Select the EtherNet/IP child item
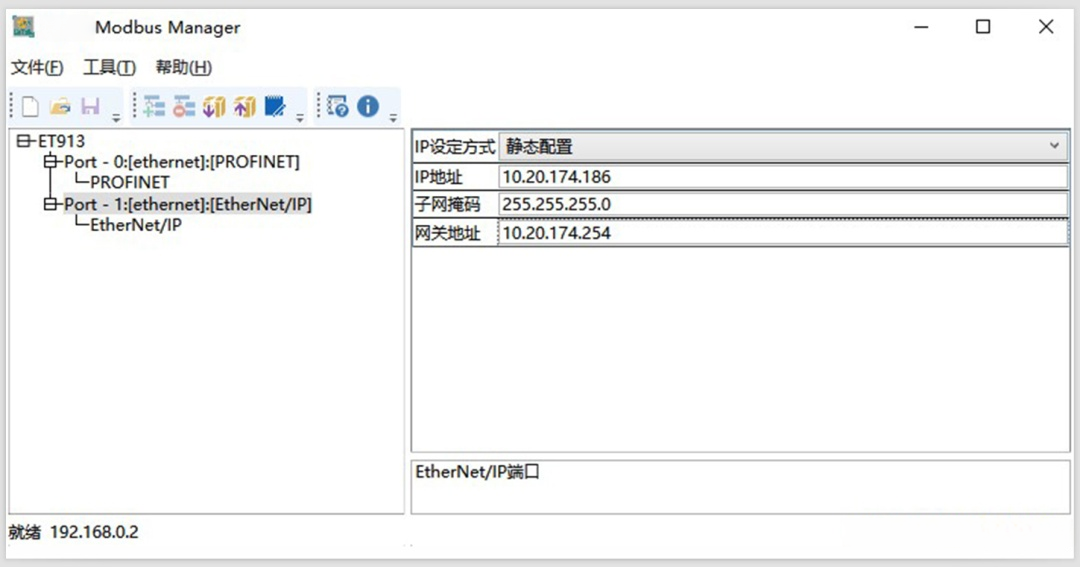The height and width of the screenshot is (567, 1080). click(x=136, y=225)
